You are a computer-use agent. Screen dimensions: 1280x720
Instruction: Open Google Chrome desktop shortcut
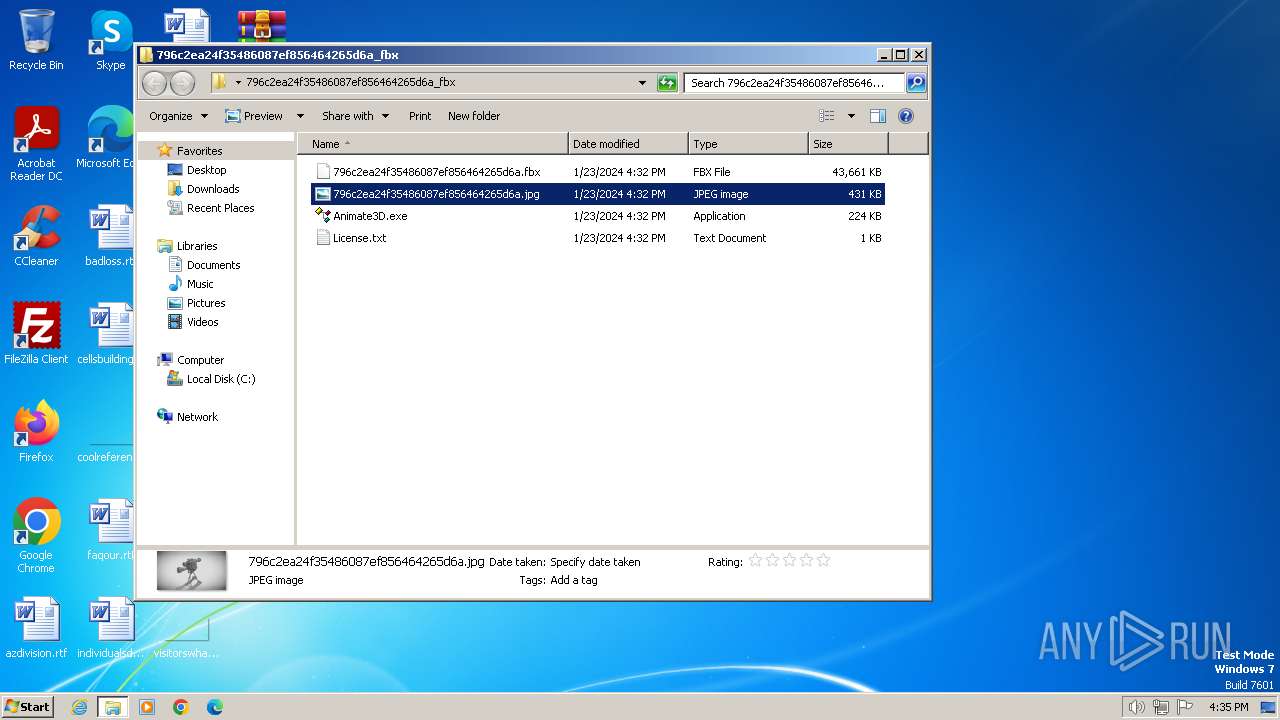pyautogui.click(x=36, y=536)
